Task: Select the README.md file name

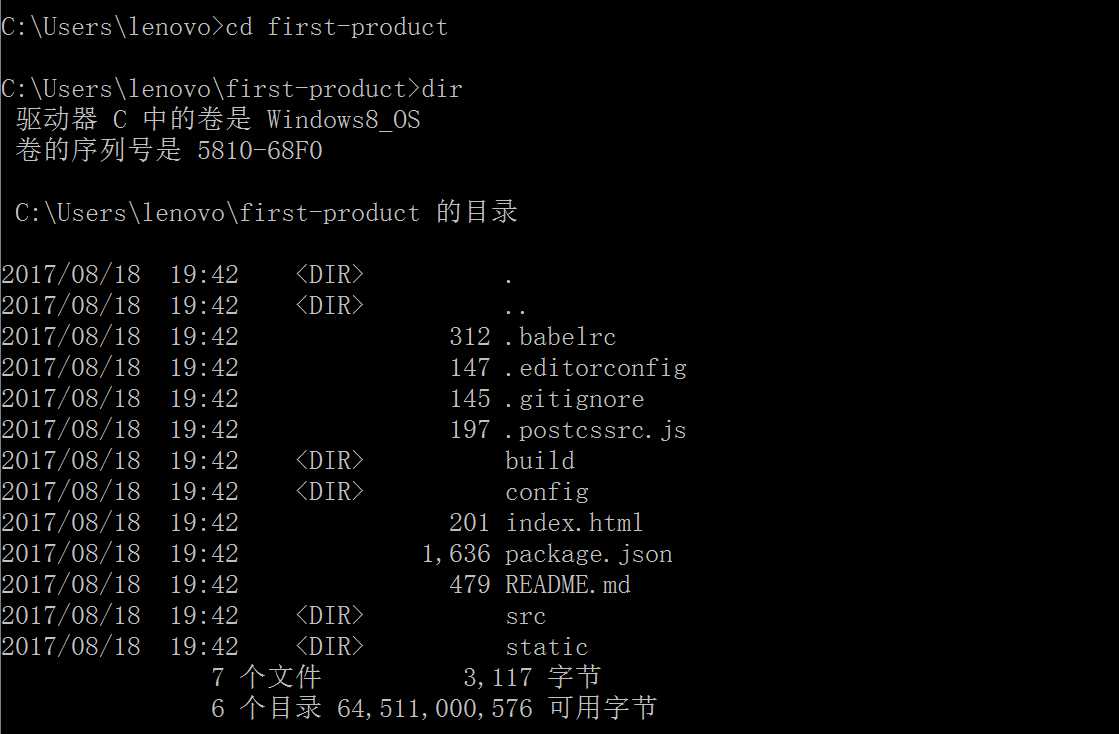Action: tap(568, 585)
